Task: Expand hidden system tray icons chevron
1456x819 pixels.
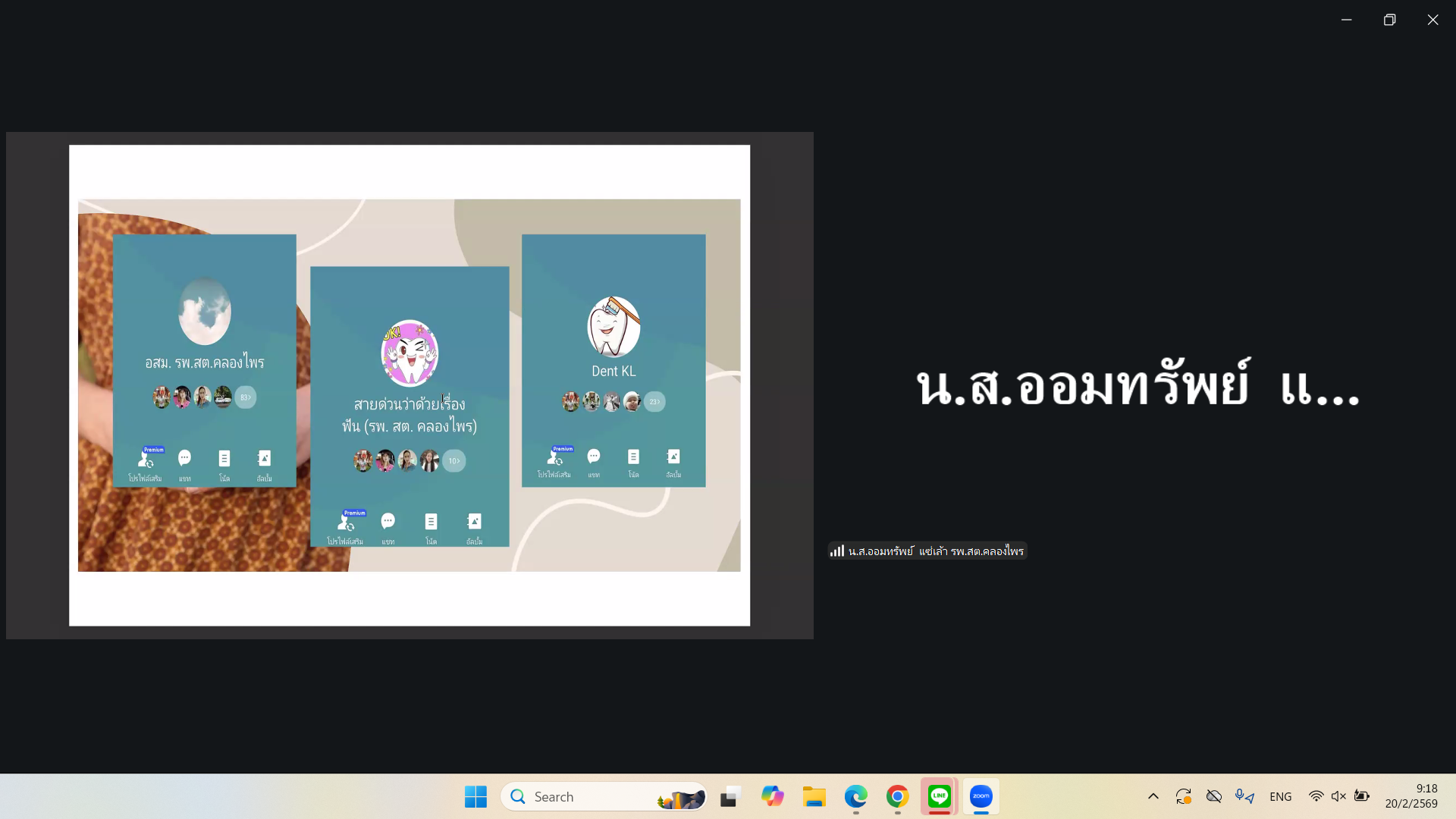Action: pyautogui.click(x=1153, y=796)
